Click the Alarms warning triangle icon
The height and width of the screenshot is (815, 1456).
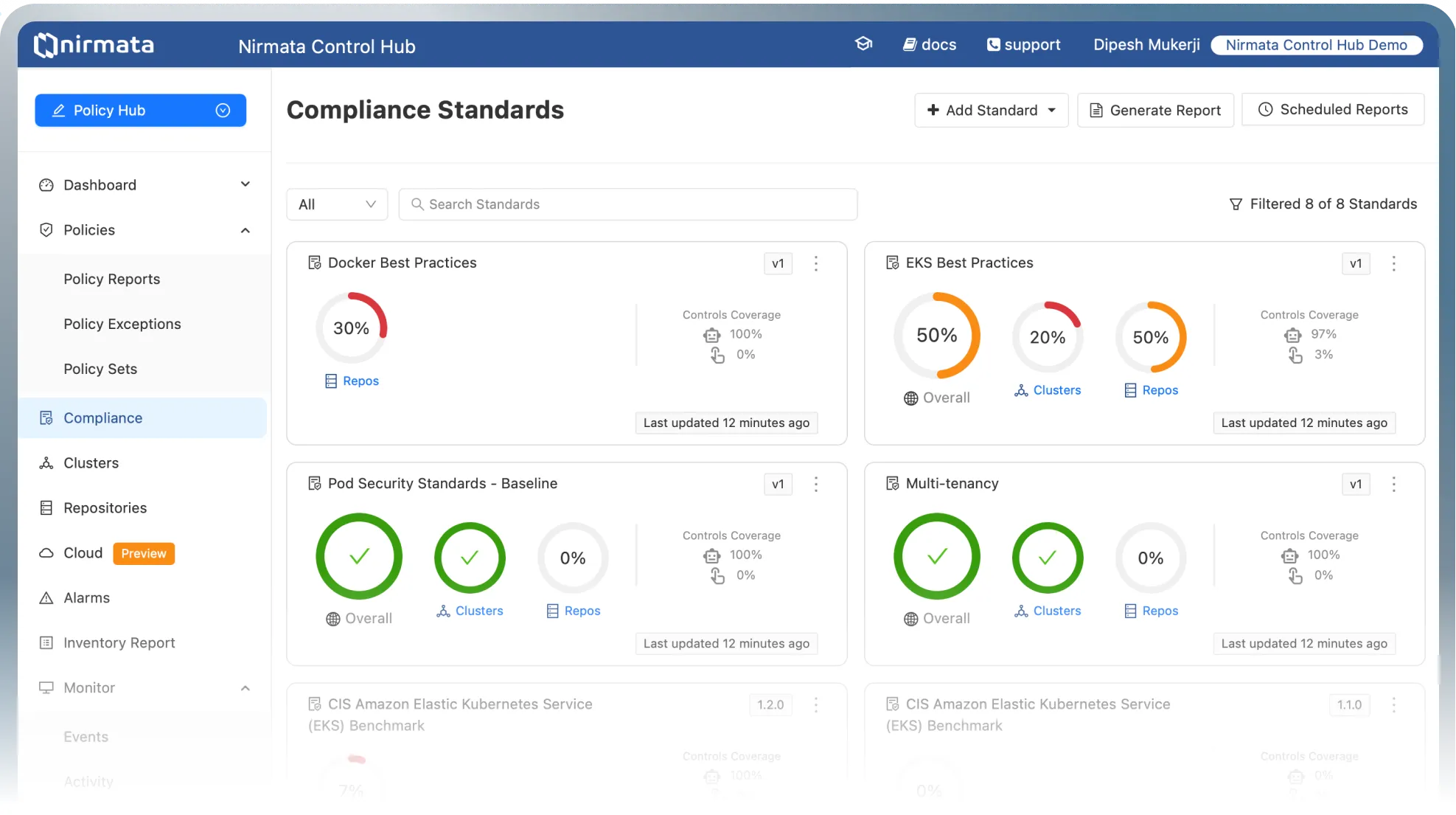(46, 598)
